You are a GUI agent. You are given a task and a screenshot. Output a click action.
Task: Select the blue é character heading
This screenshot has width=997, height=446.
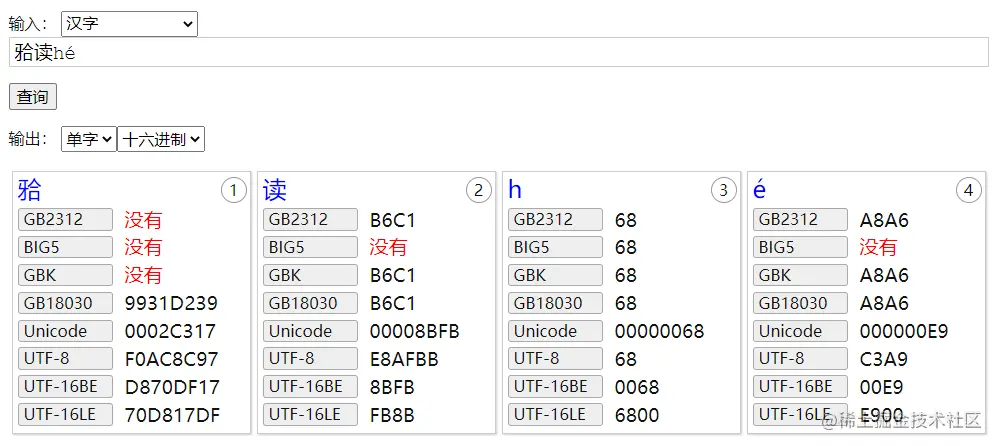(x=759, y=190)
